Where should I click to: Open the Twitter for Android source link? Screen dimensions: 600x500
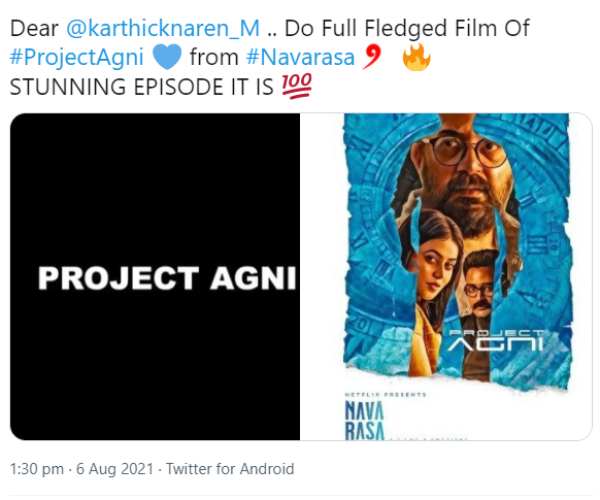click(x=230, y=469)
